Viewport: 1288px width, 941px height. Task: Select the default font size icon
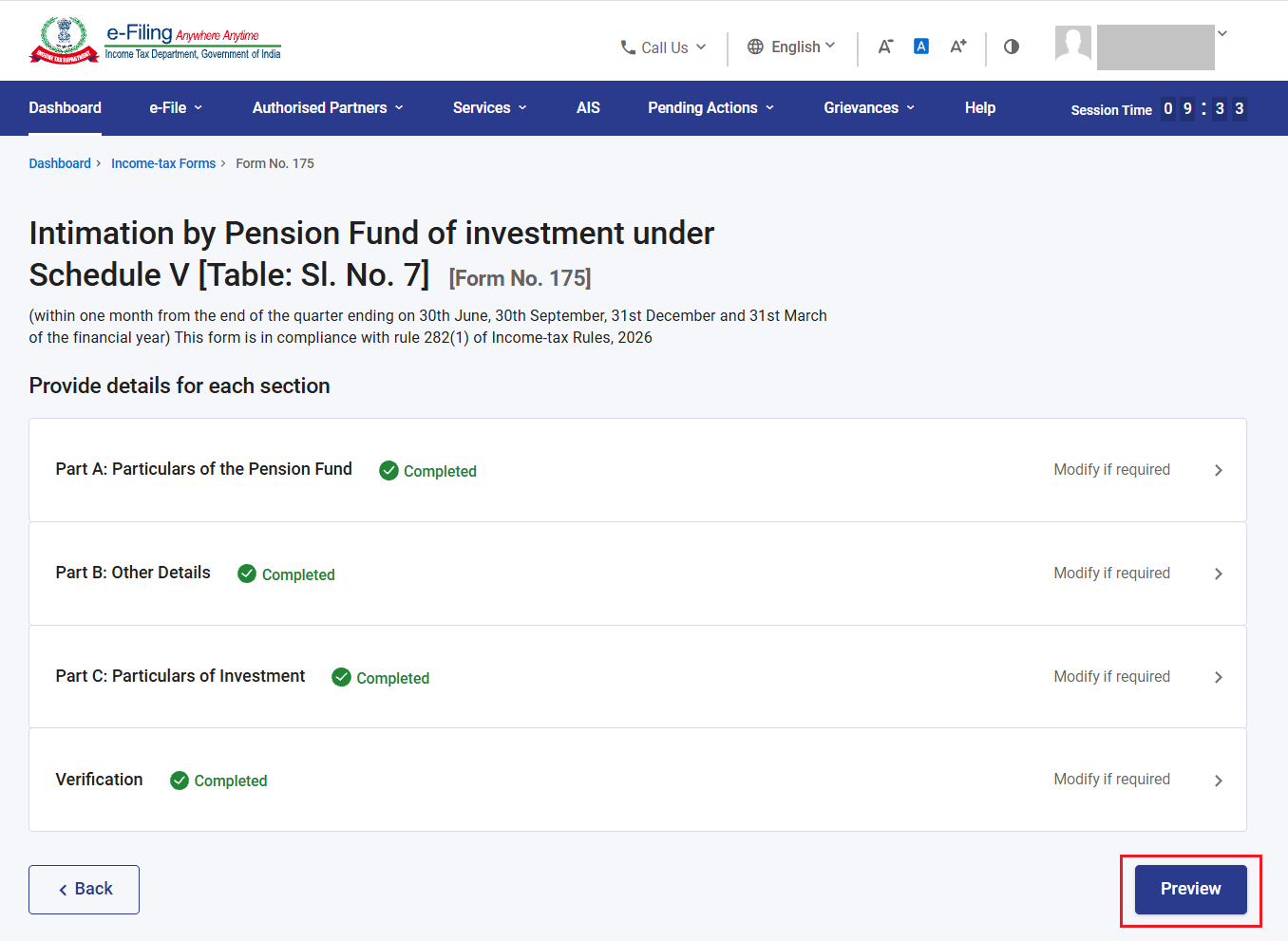coord(921,46)
